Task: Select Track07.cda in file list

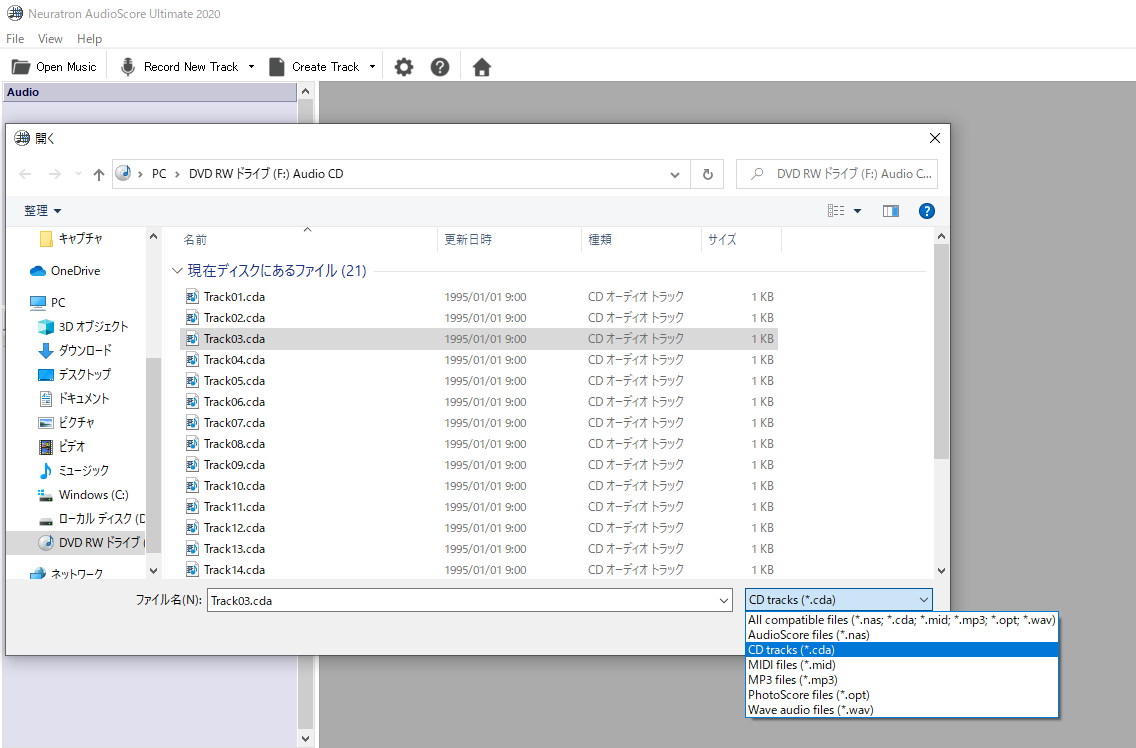Action: [x=234, y=423]
